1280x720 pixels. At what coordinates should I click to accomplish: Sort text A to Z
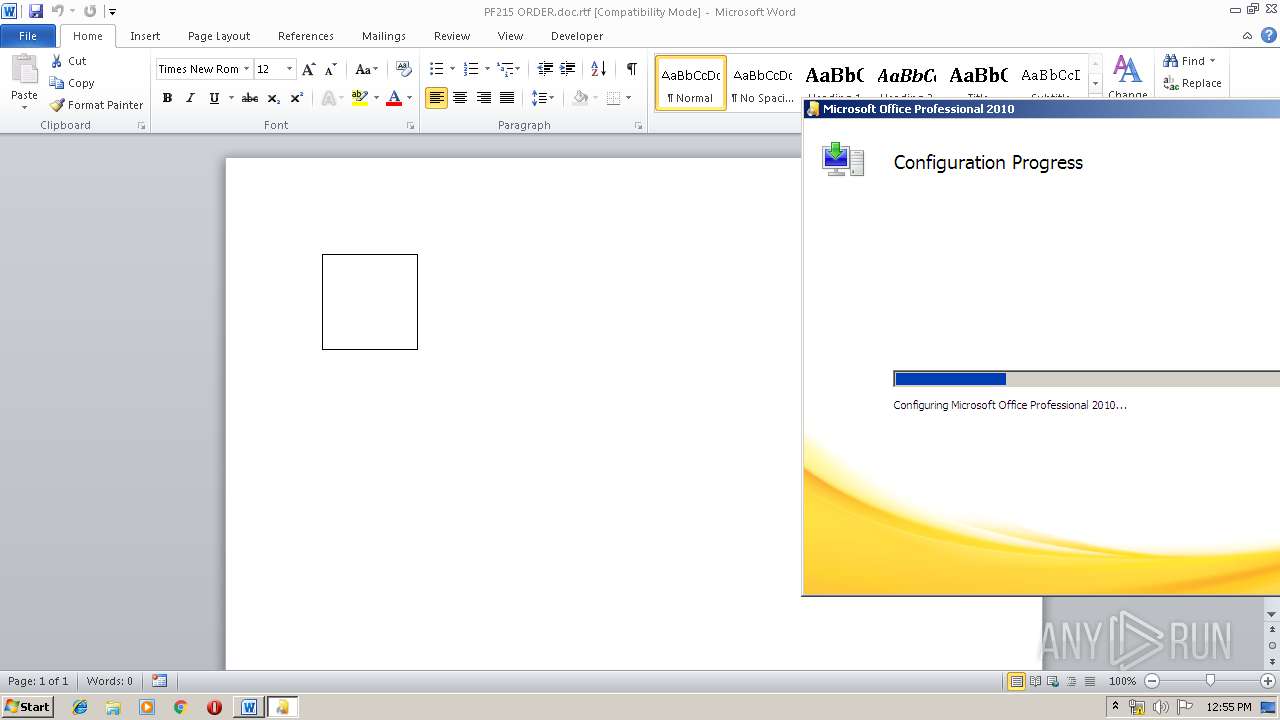click(x=598, y=69)
